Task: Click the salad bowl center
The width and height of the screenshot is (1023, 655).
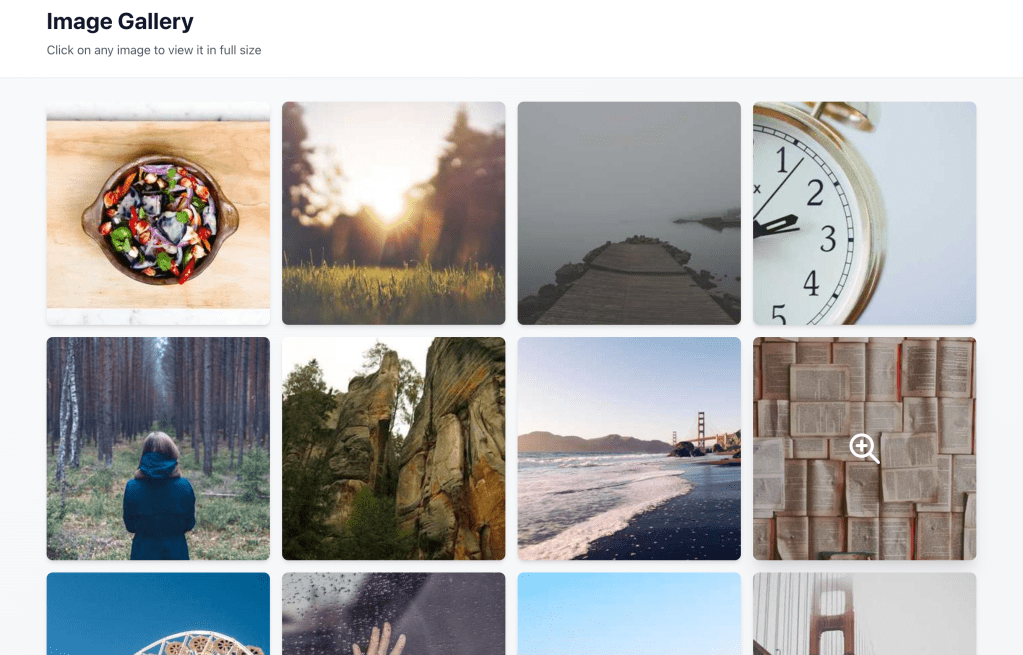Action: tap(160, 219)
